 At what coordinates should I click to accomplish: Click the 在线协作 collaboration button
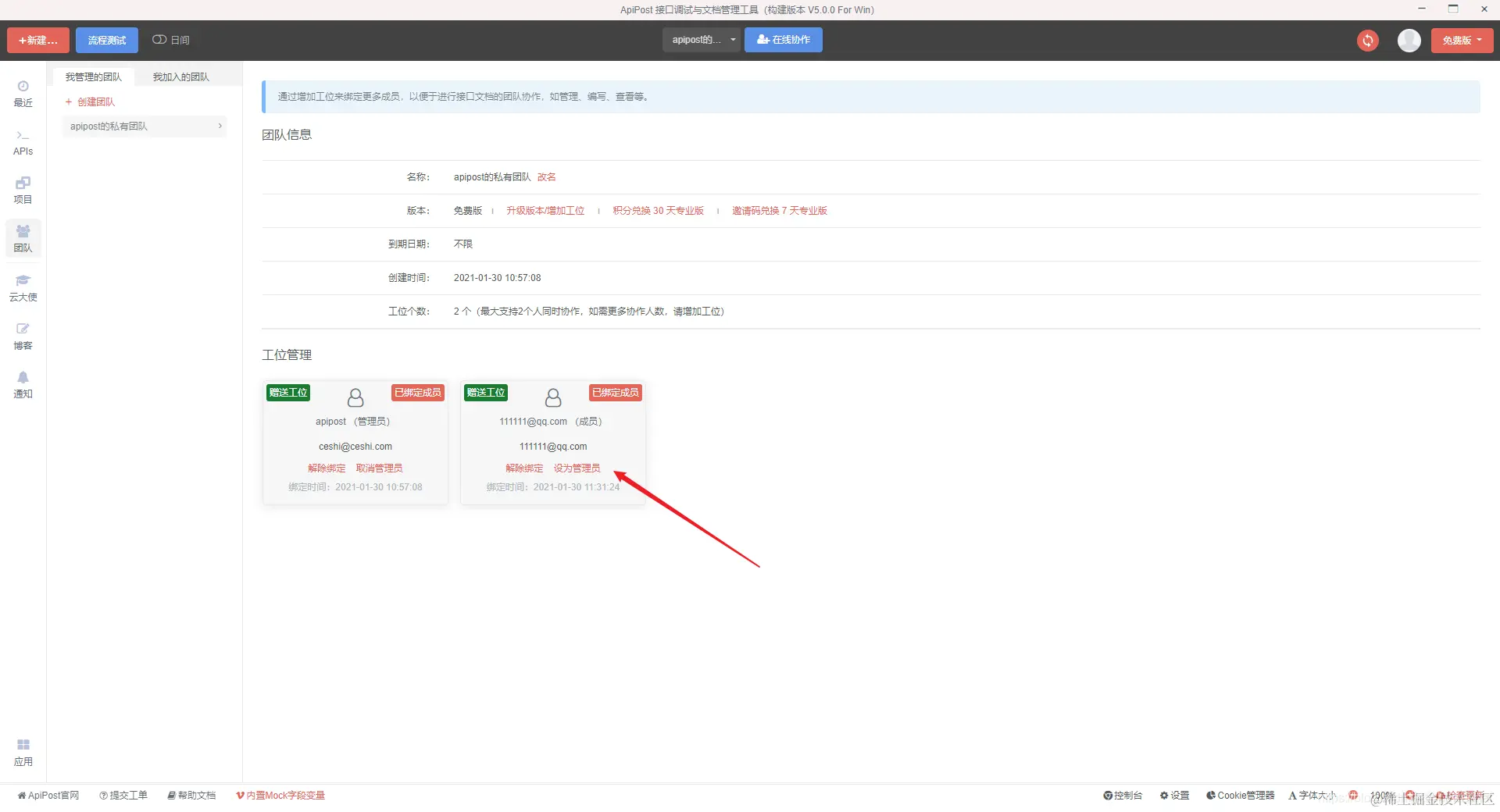[x=784, y=40]
